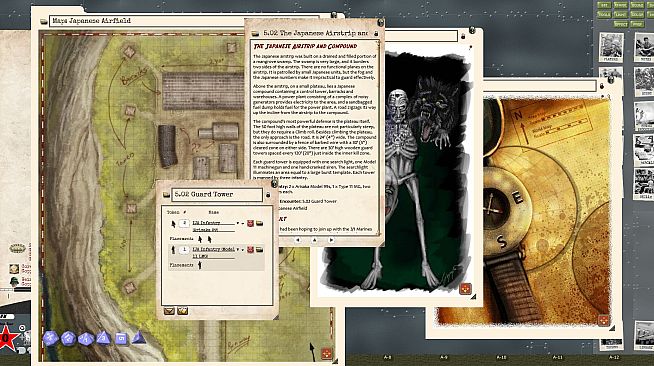Open the Skills photo thumbnail in sidebar
This screenshot has width=654, height=366.
[x=644, y=184]
